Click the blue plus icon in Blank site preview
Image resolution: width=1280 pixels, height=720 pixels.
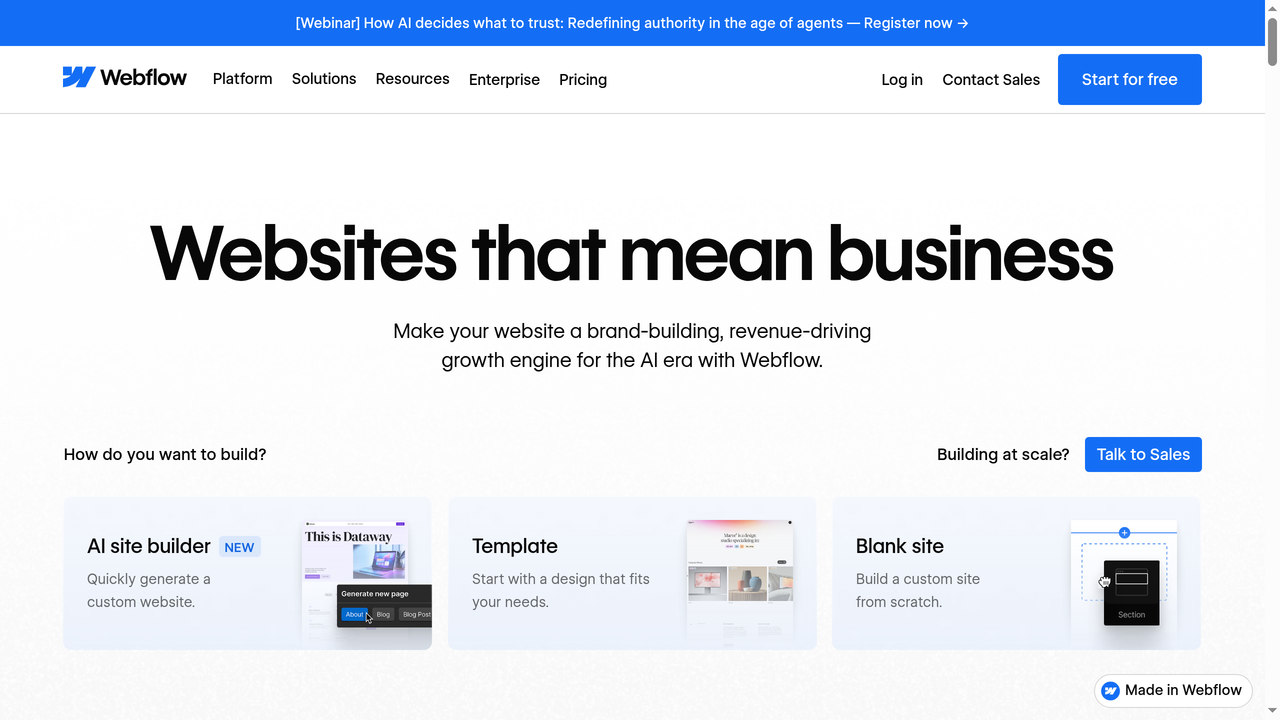pos(1124,532)
